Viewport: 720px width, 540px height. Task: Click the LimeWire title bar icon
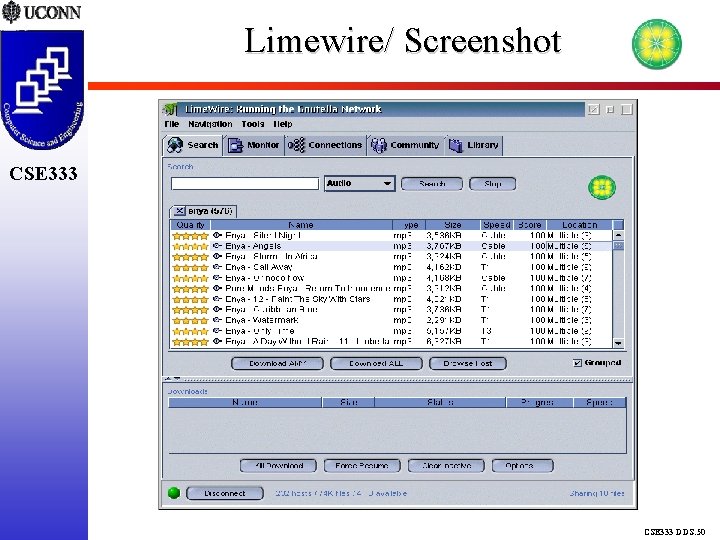pyautogui.click(x=170, y=109)
